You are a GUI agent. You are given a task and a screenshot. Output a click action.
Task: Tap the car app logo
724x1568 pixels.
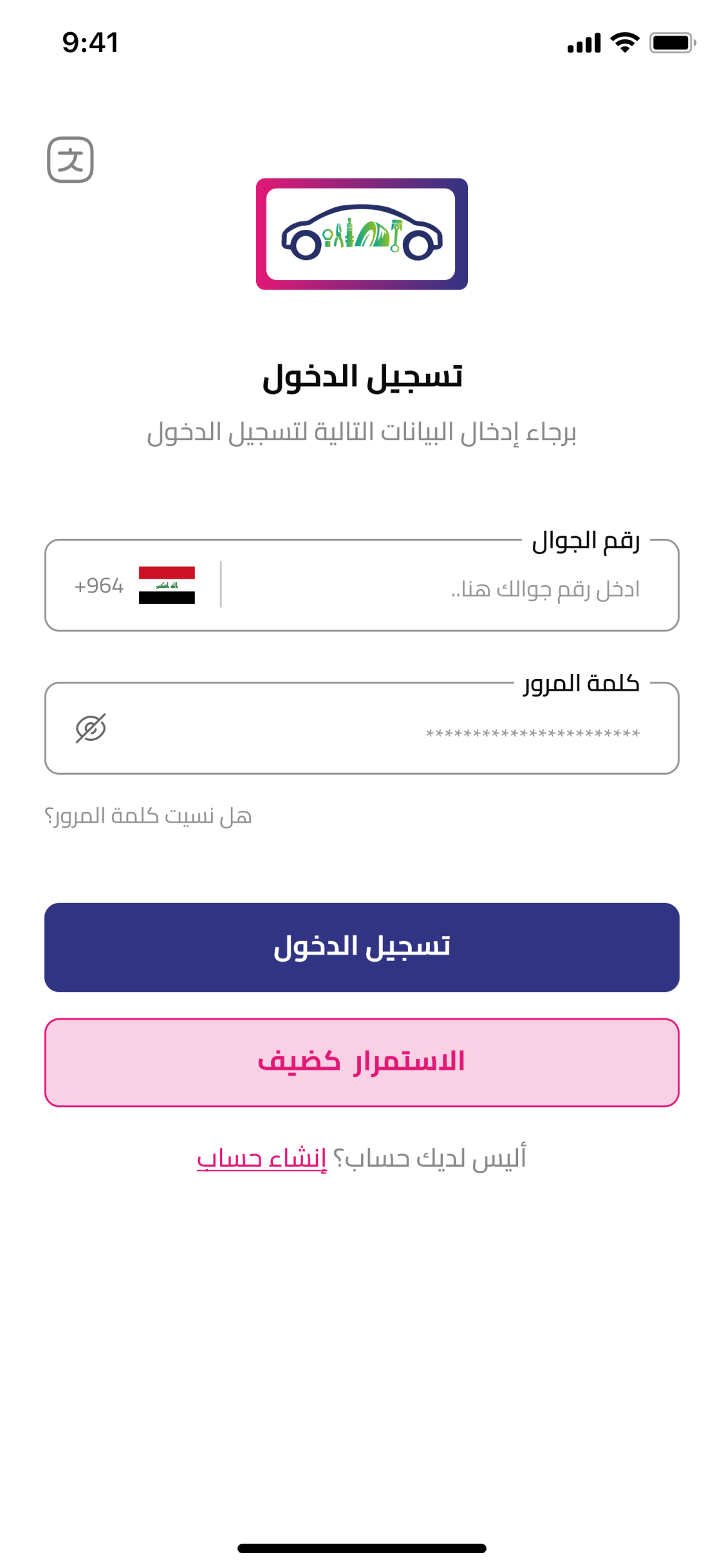[362, 234]
